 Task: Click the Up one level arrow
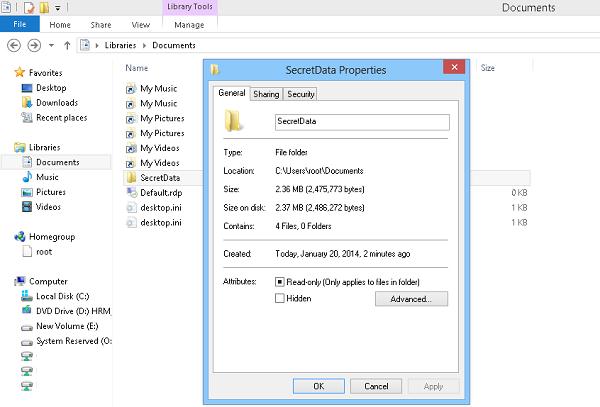(66, 45)
